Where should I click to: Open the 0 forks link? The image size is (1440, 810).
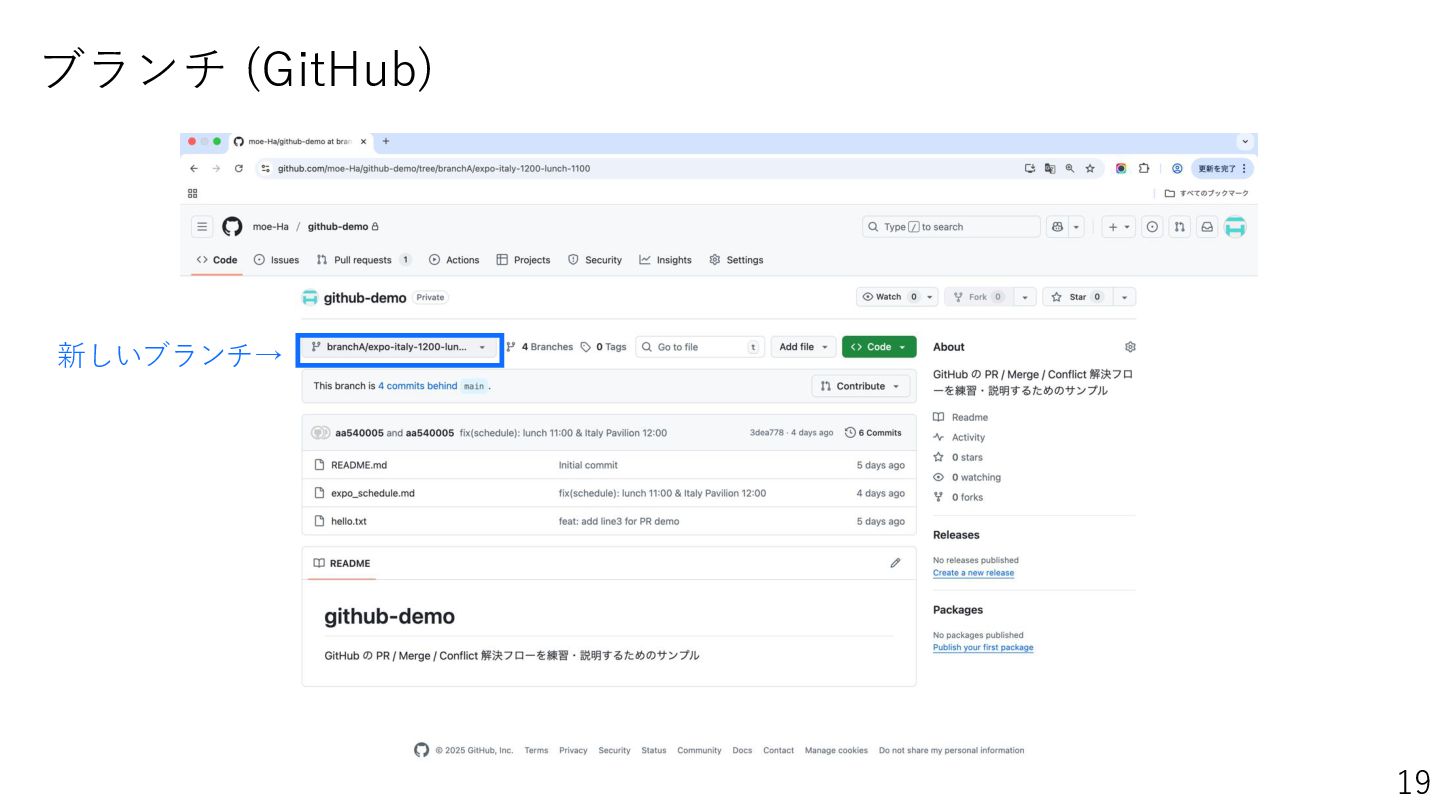958,497
